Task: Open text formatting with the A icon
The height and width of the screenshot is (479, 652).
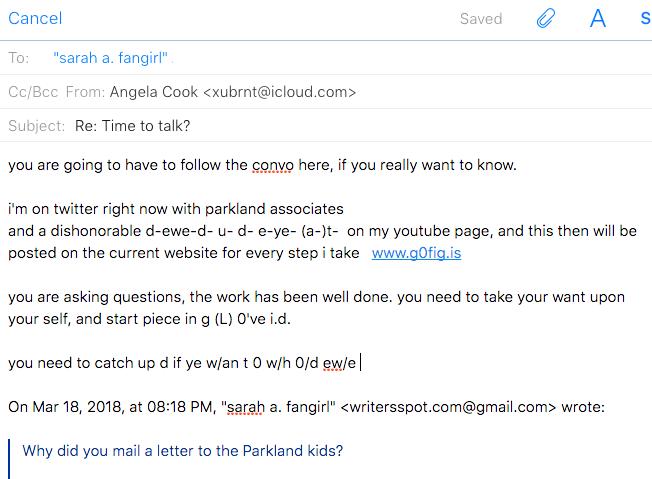Action: pyautogui.click(x=598, y=18)
